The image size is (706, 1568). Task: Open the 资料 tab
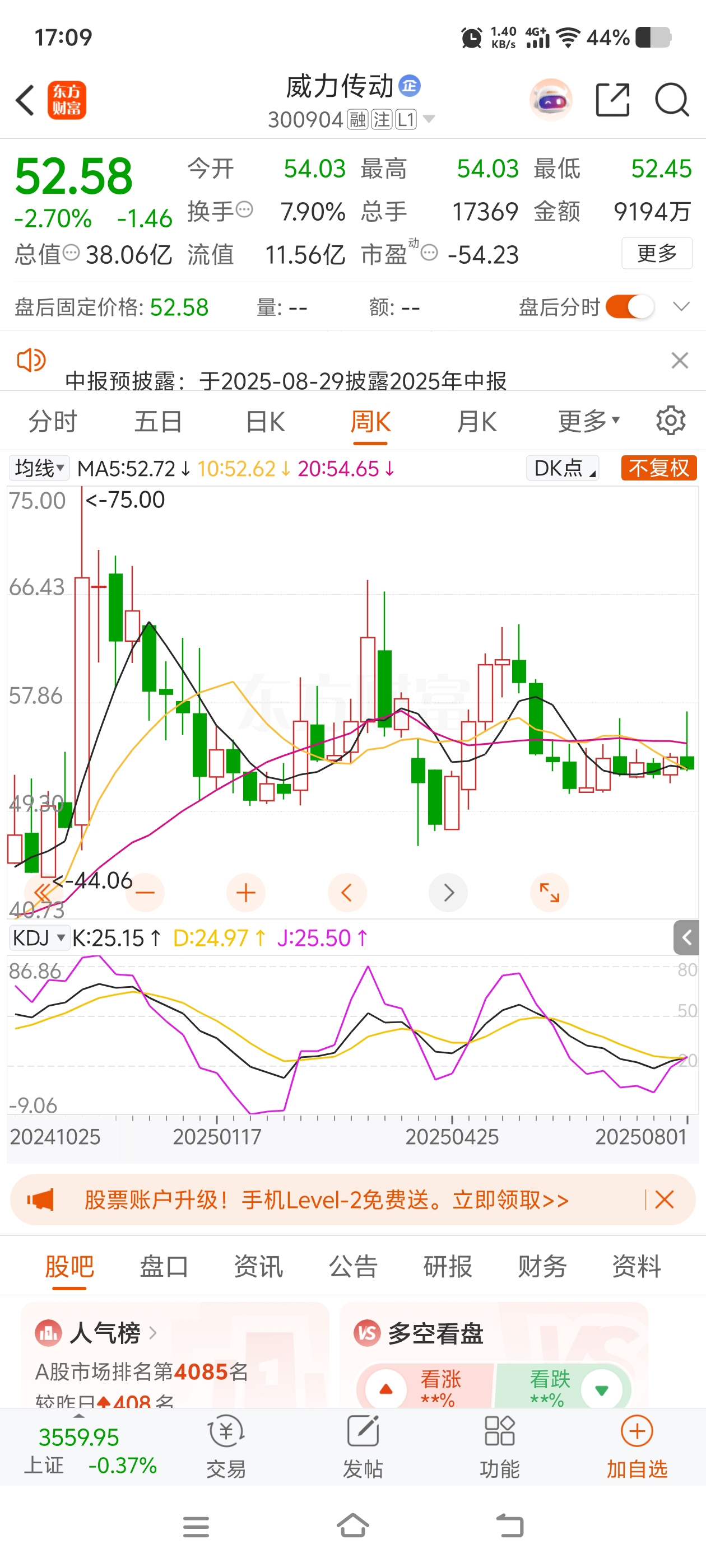637,1267
